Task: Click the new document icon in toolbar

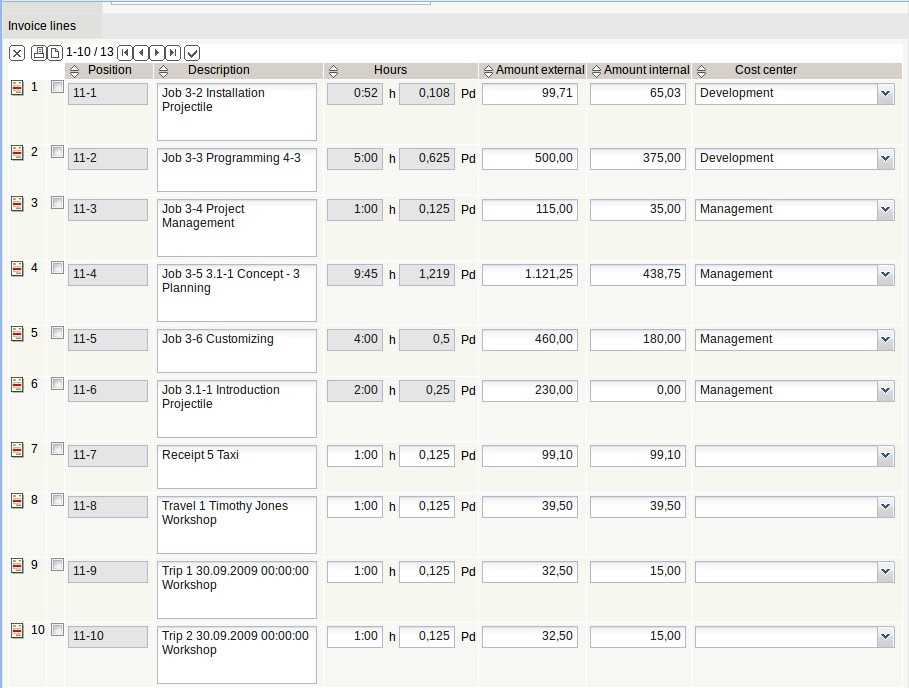Action: coord(56,53)
